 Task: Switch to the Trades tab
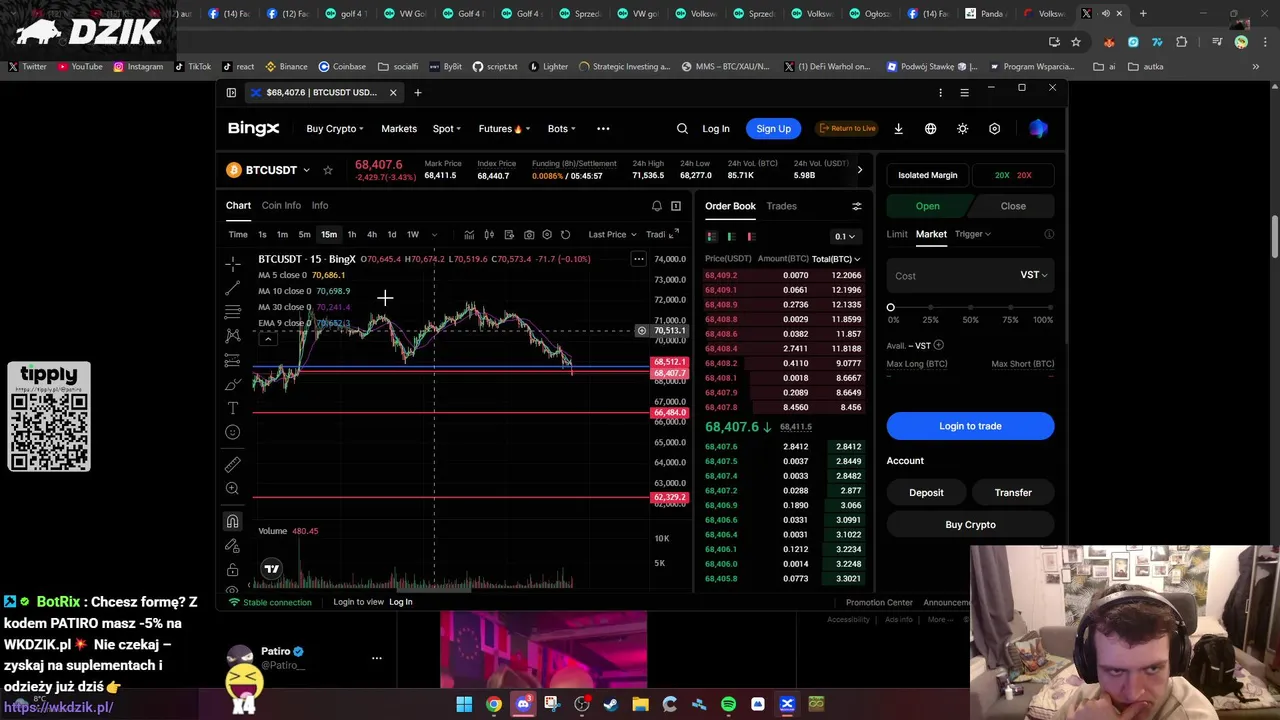782,206
